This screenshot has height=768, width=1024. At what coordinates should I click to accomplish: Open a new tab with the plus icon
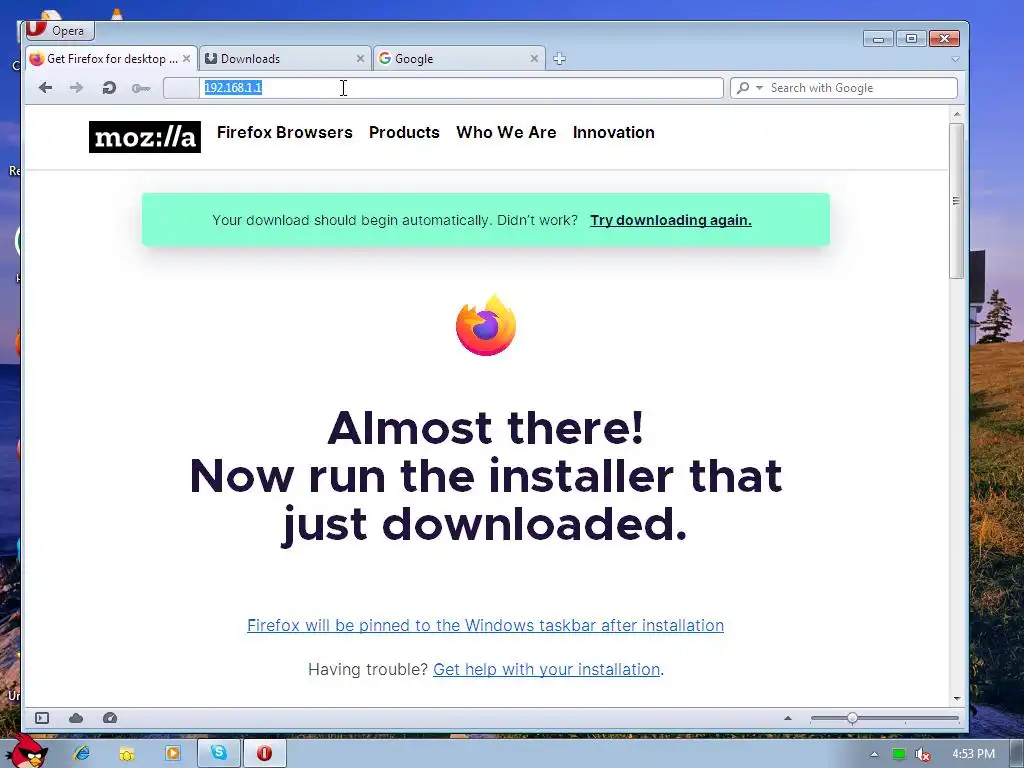(x=559, y=59)
